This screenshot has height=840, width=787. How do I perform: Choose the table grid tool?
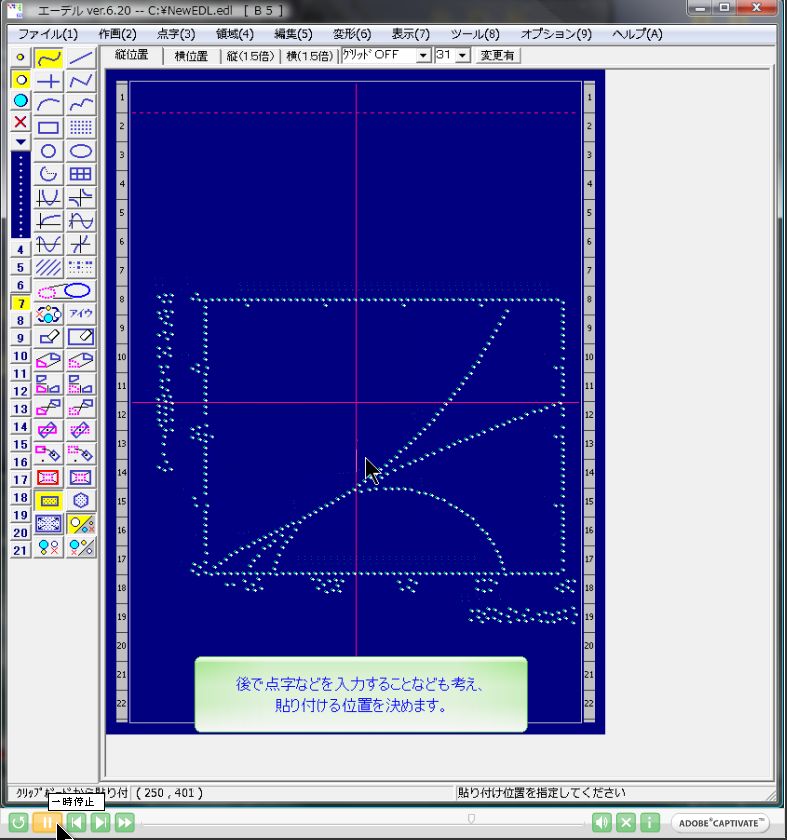(81, 174)
